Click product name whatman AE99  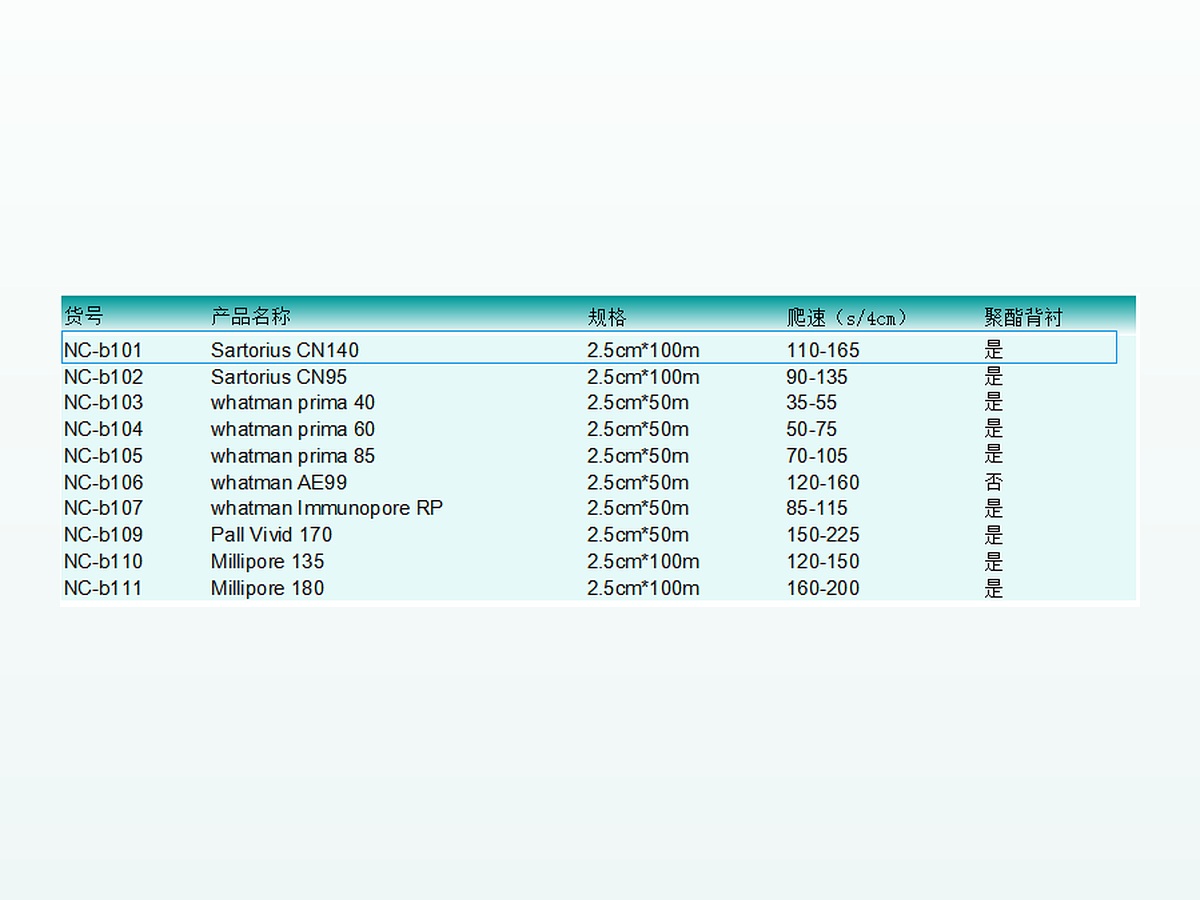279,482
